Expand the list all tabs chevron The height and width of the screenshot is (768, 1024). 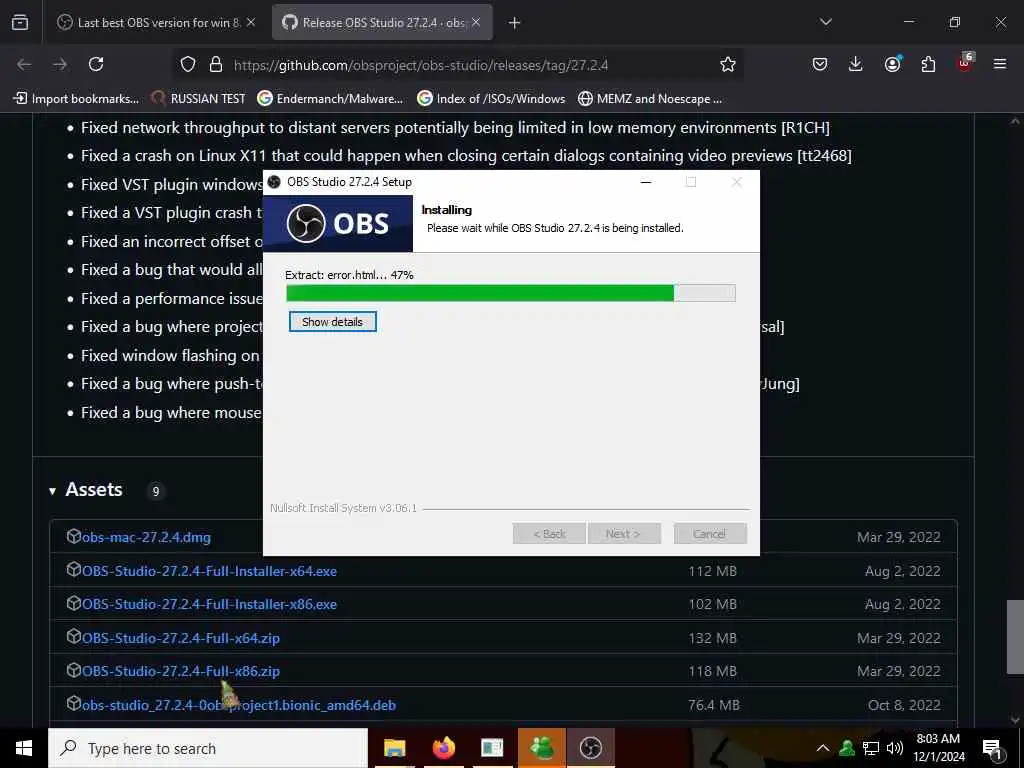825,22
